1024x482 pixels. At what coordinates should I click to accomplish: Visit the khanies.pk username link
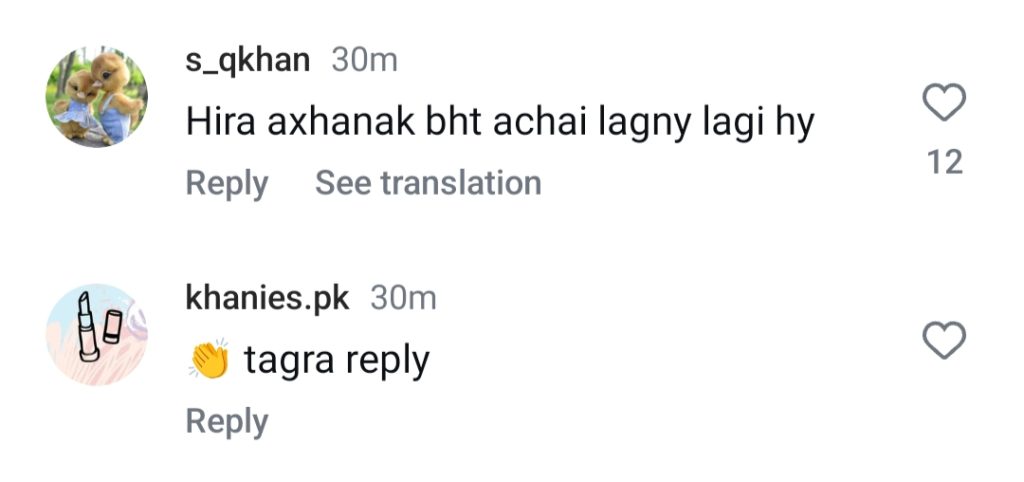click(x=268, y=297)
